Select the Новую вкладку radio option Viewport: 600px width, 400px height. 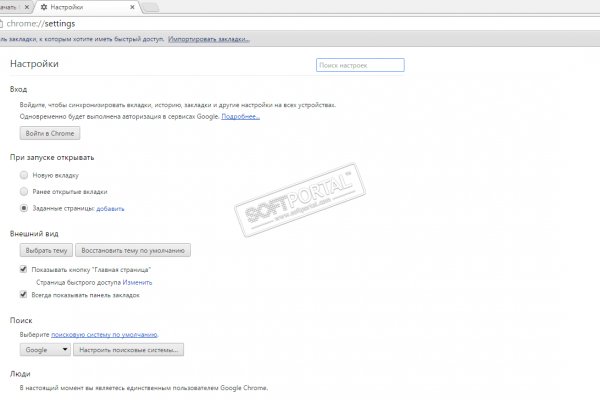pos(24,175)
